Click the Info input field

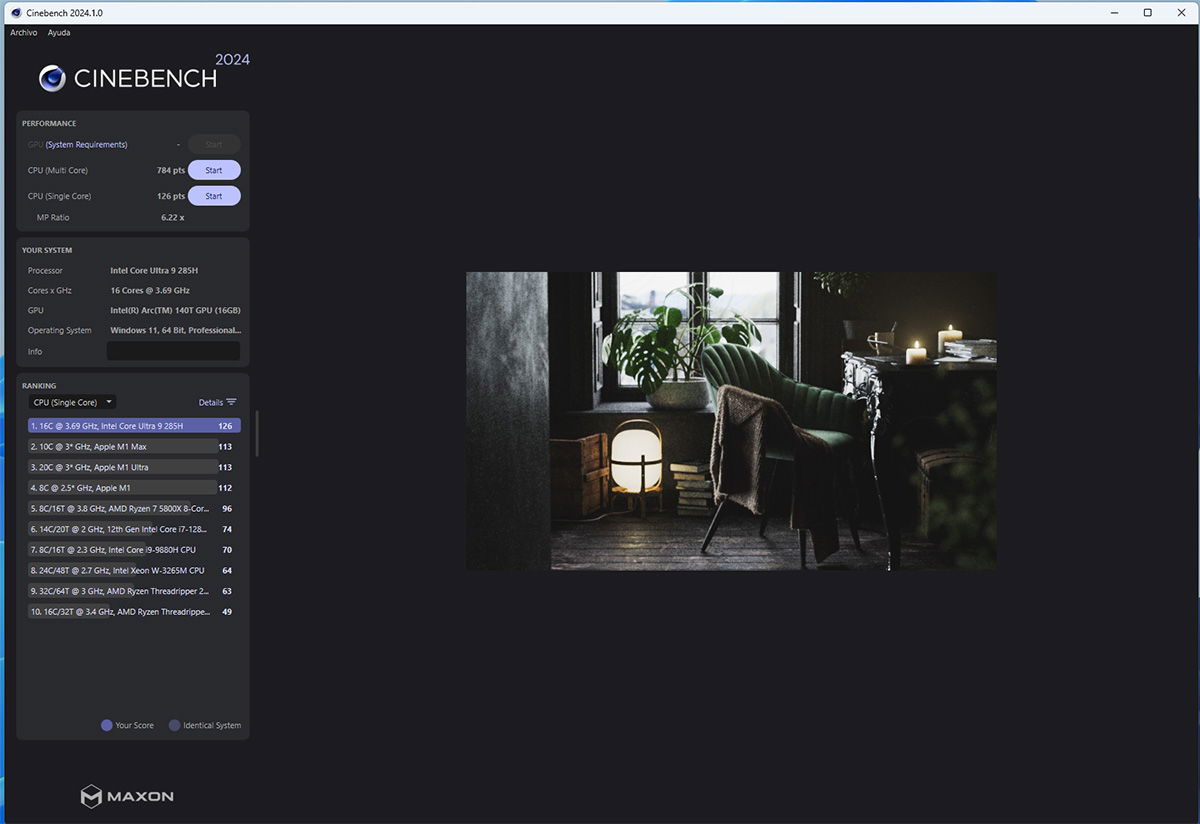tap(173, 351)
